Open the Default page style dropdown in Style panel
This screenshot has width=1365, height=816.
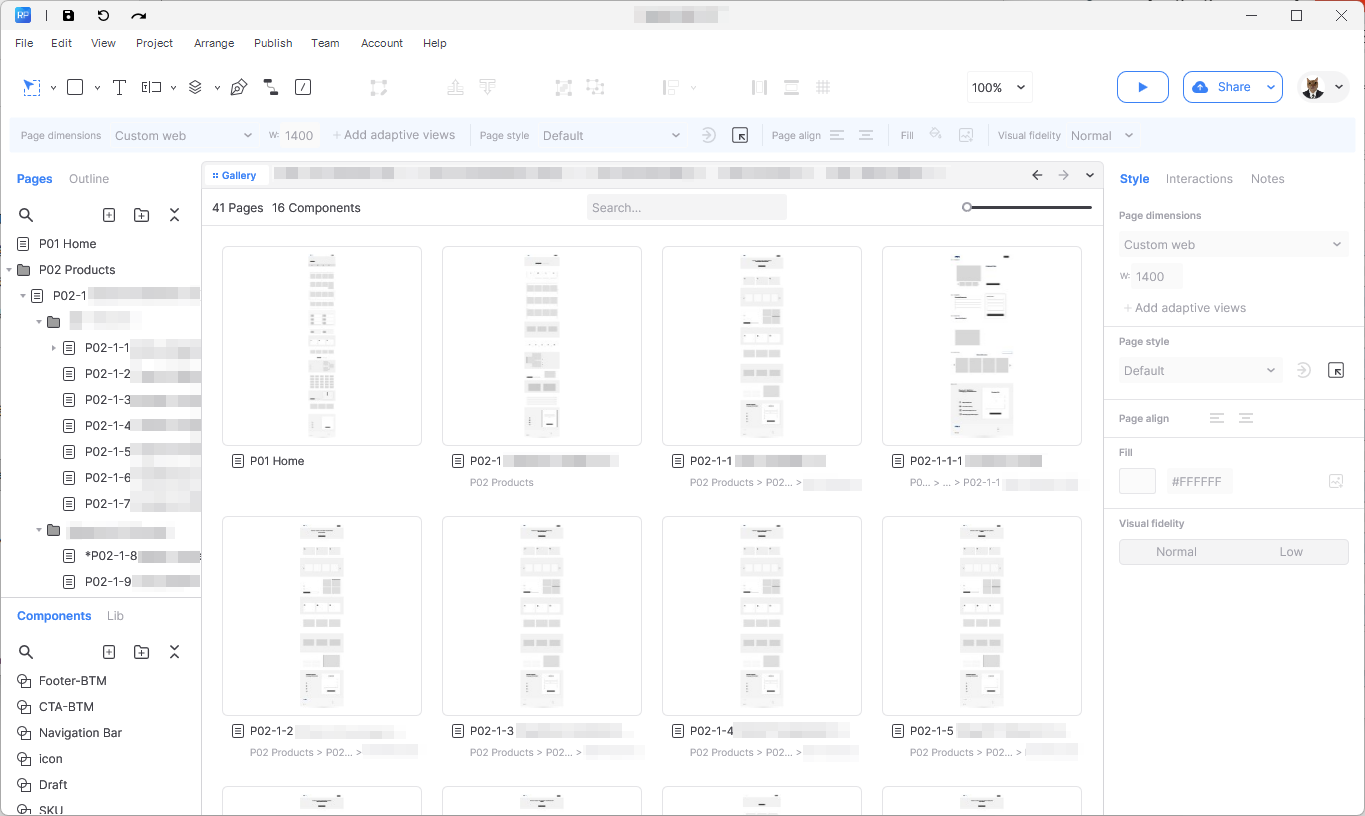pyautogui.click(x=1200, y=370)
